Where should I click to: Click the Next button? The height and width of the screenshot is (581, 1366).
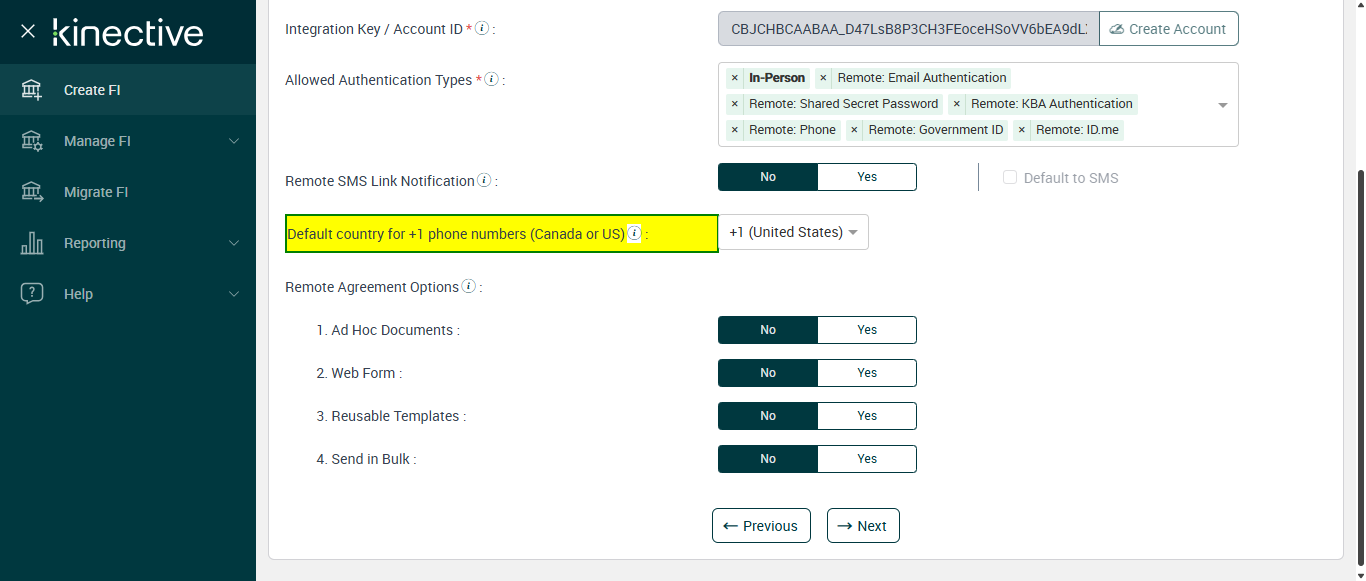863,526
